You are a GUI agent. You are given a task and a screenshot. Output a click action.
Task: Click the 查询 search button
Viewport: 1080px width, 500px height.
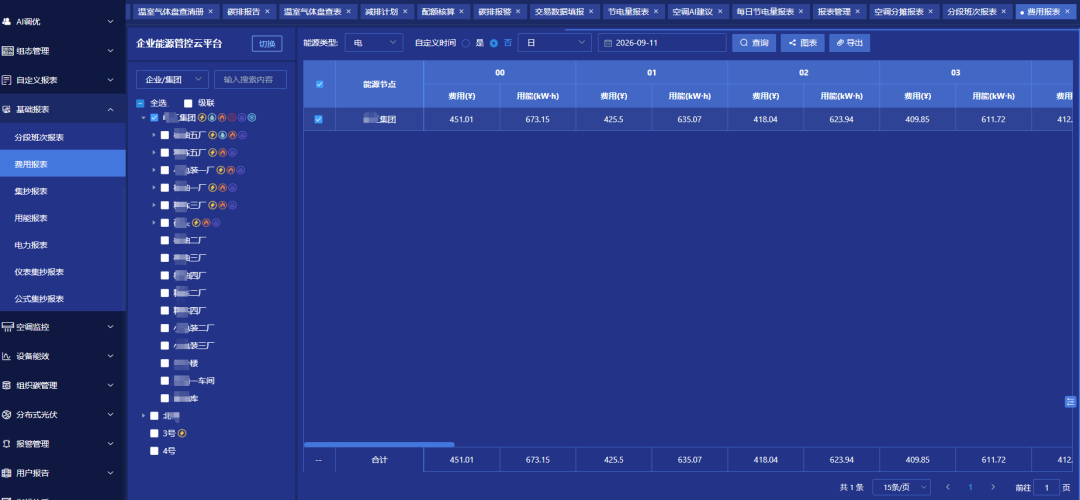click(x=754, y=43)
